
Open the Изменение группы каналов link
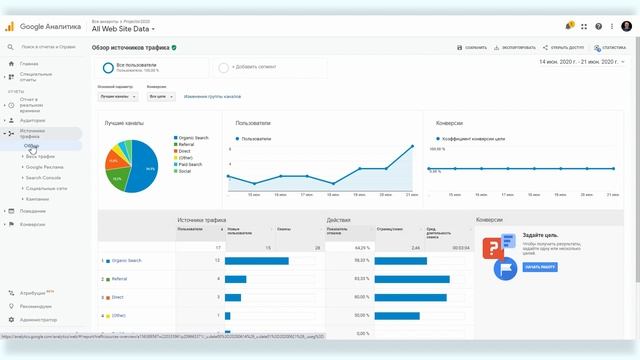click(x=212, y=97)
